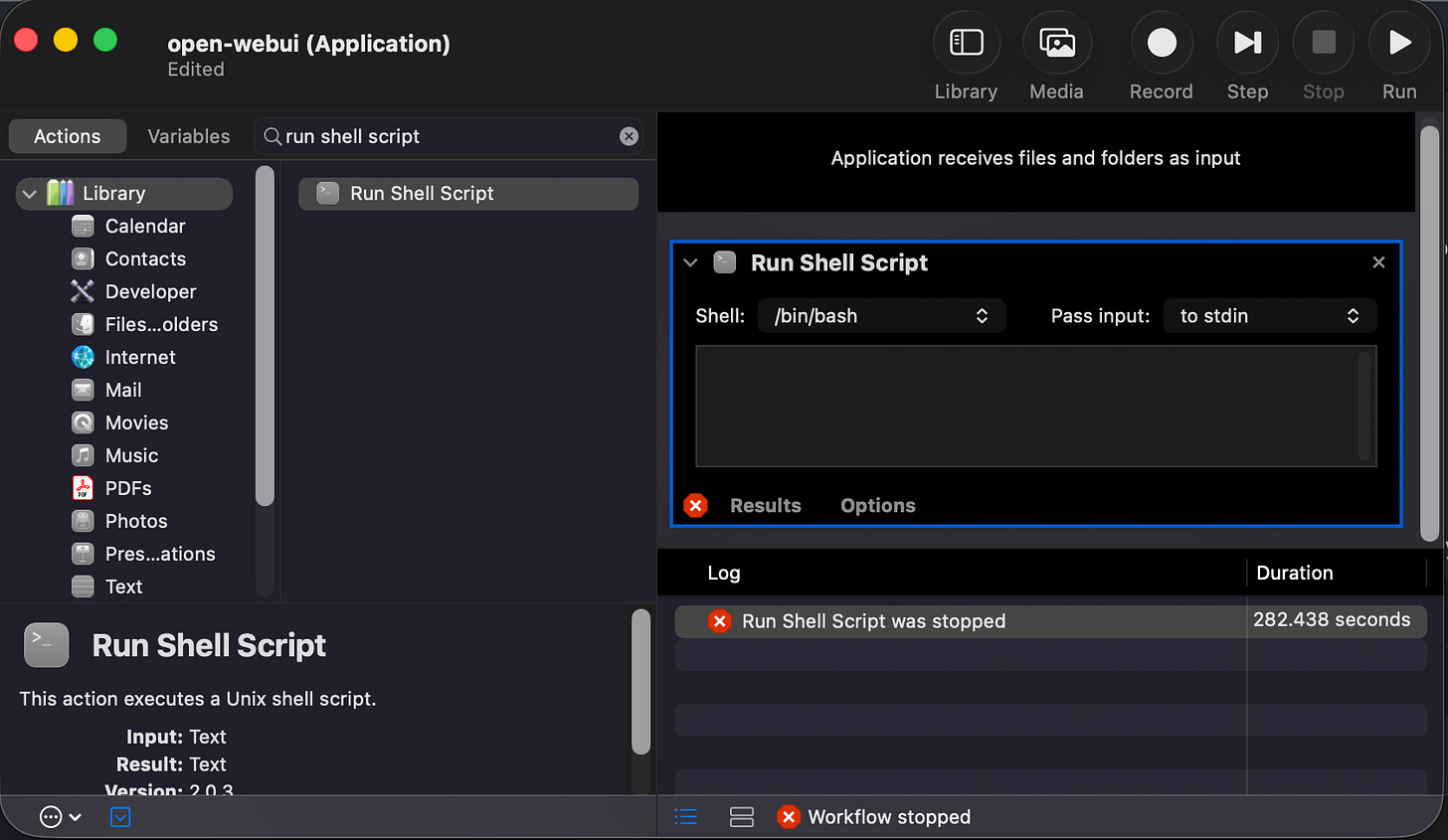Click the 282.438 seconds duration cell

click(1332, 620)
